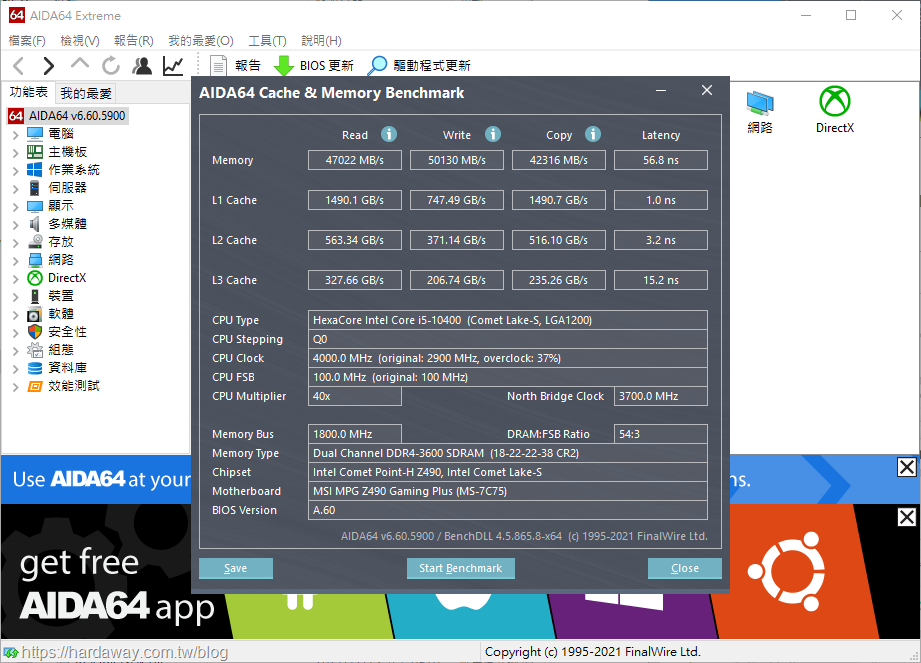Close the get free AIDA64 app ad
The width and height of the screenshot is (921, 663).
(906, 517)
